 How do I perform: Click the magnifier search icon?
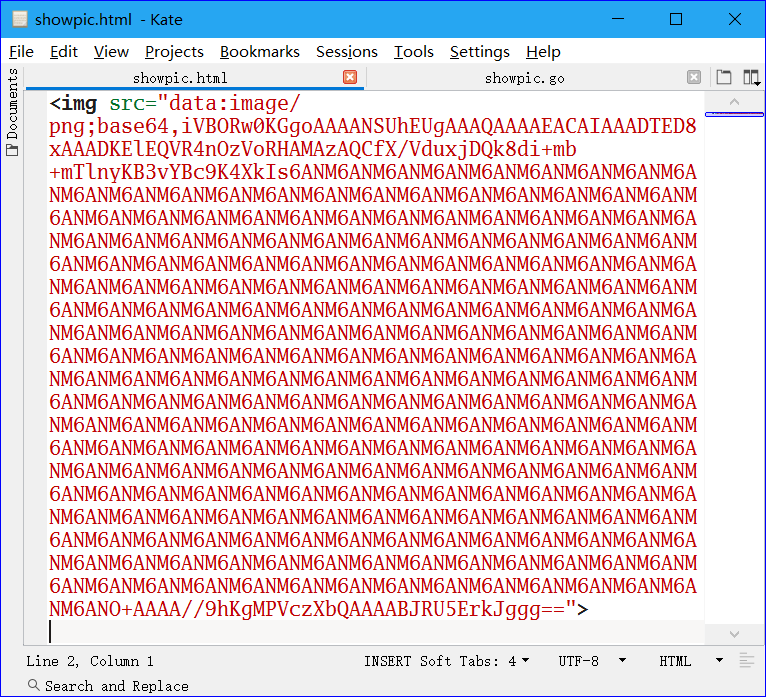point(33,685)
